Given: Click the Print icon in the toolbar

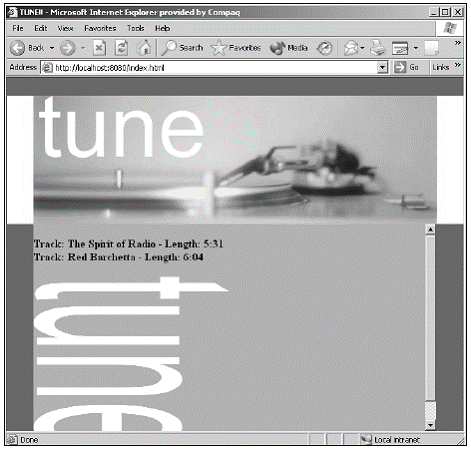Looking at the screenshot, I should (x=378, y=48).
